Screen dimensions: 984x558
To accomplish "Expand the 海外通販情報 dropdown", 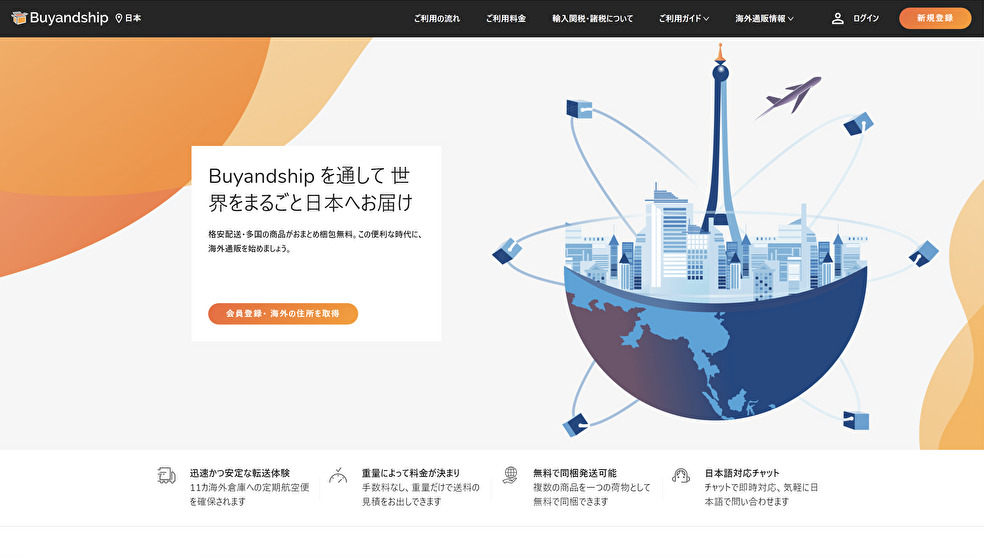I will pyautogui.click(x=764, y=18).
